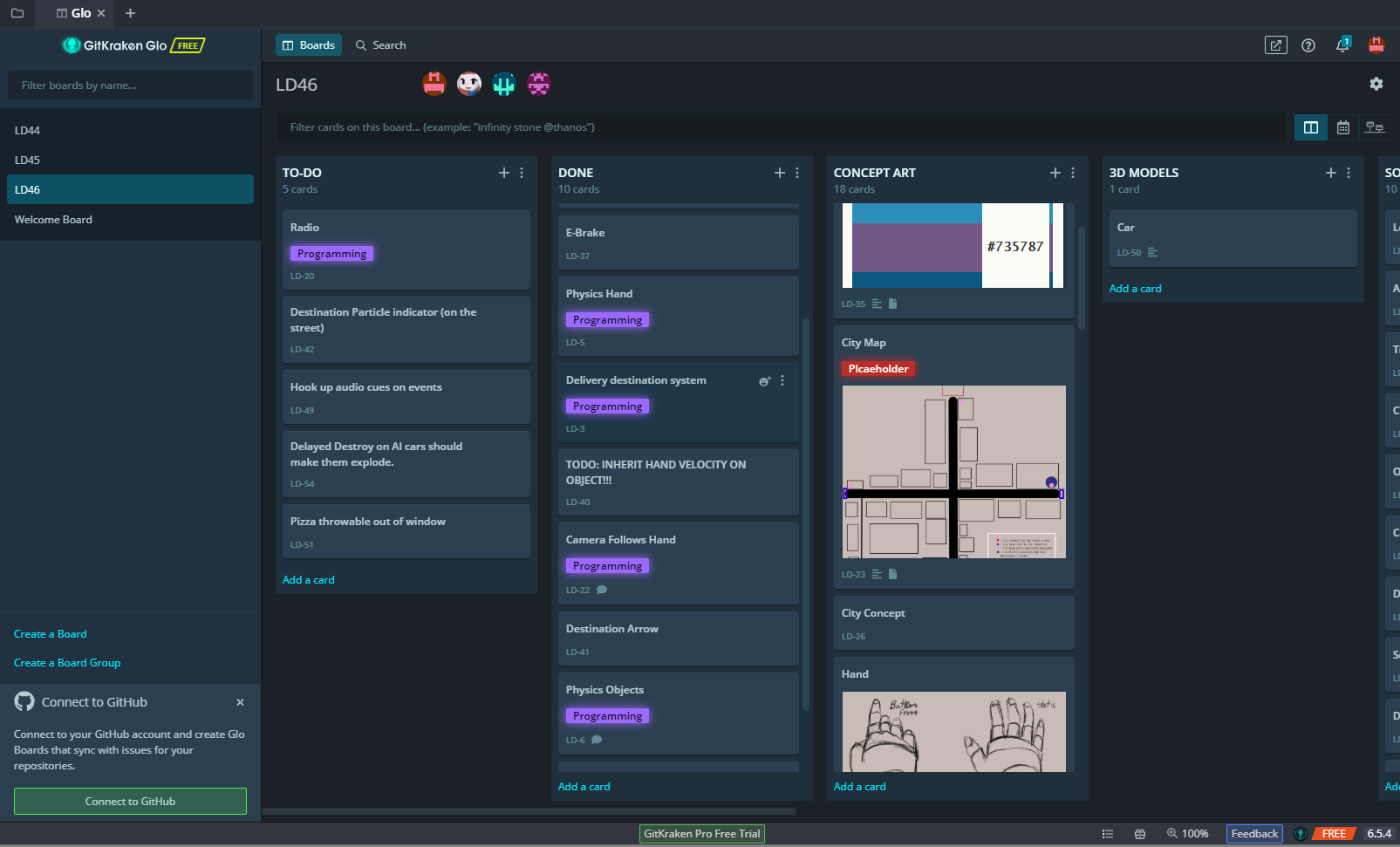Click the GitKraken Pro Free Trial button
The width and height of the screenshot is (1400, 847).
[x=702, y=834]
